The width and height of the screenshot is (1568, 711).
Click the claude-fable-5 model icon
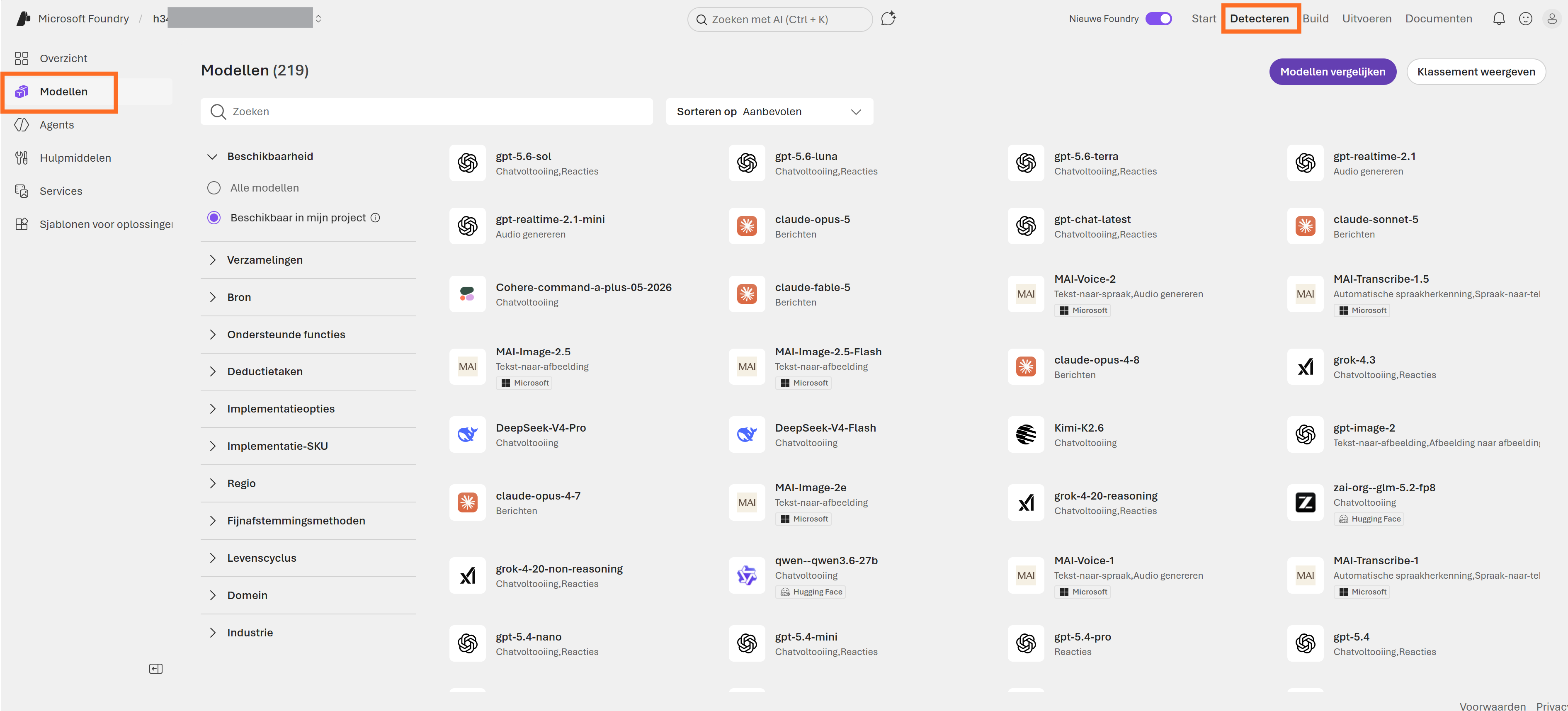tap(747, 294)
